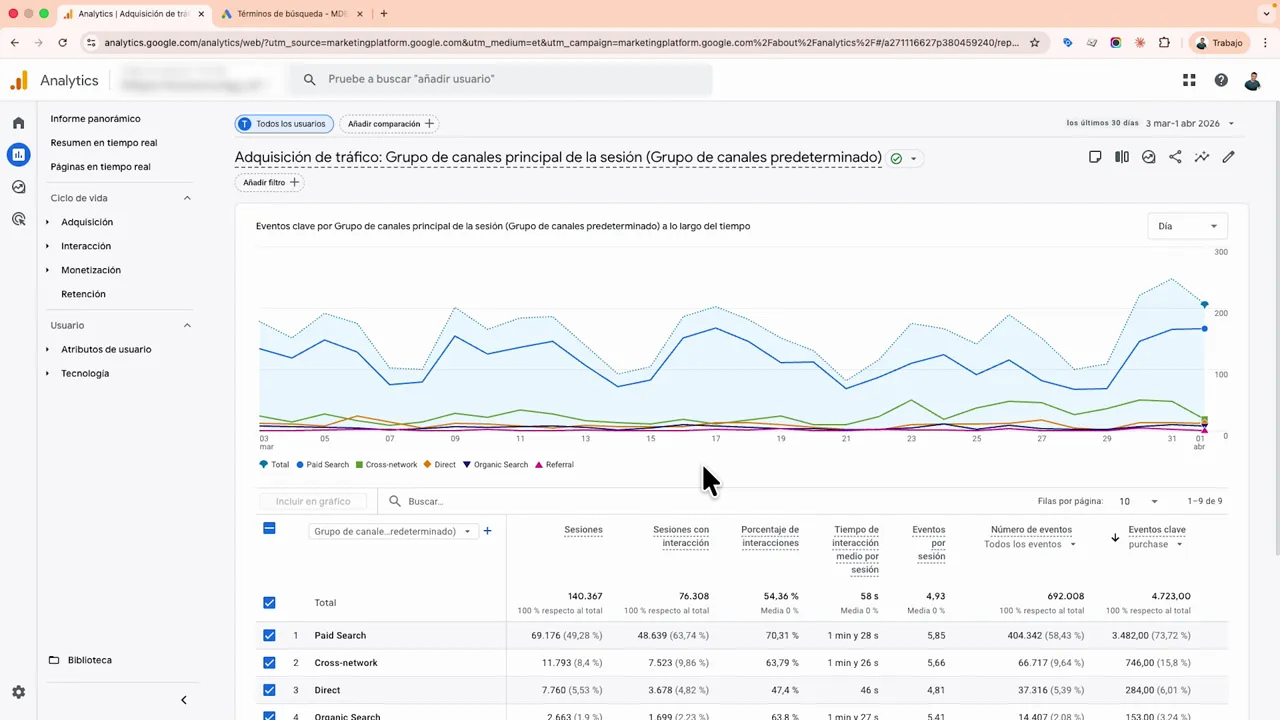Sort by Eventos clave column header
The height and width of the screenshot is (720, 1280).
point(1157,530)
